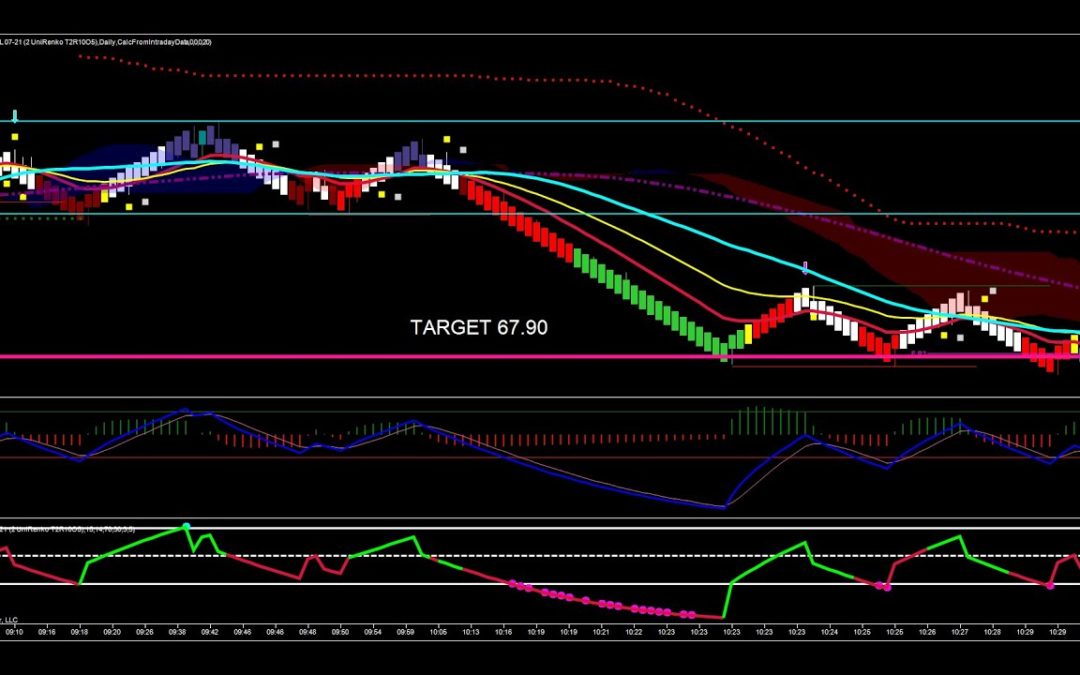Open the CalcFromIntradayData settings label
This screenshot has height=675, width=1080.
coord(153,42)
